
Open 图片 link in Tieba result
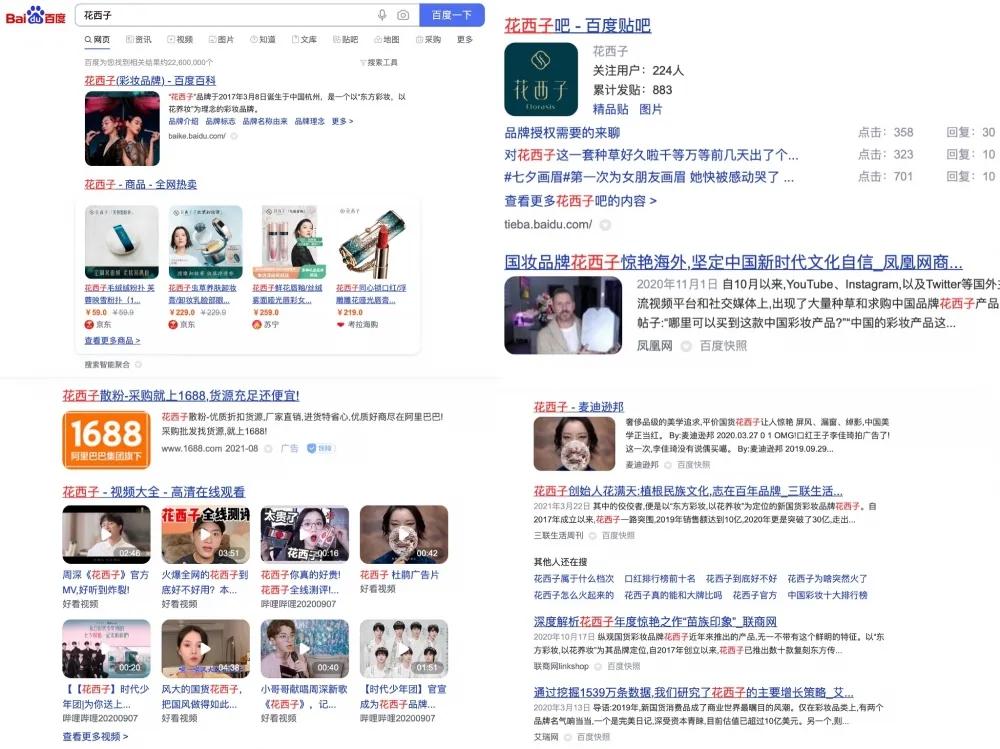click(x=651, y=109)
